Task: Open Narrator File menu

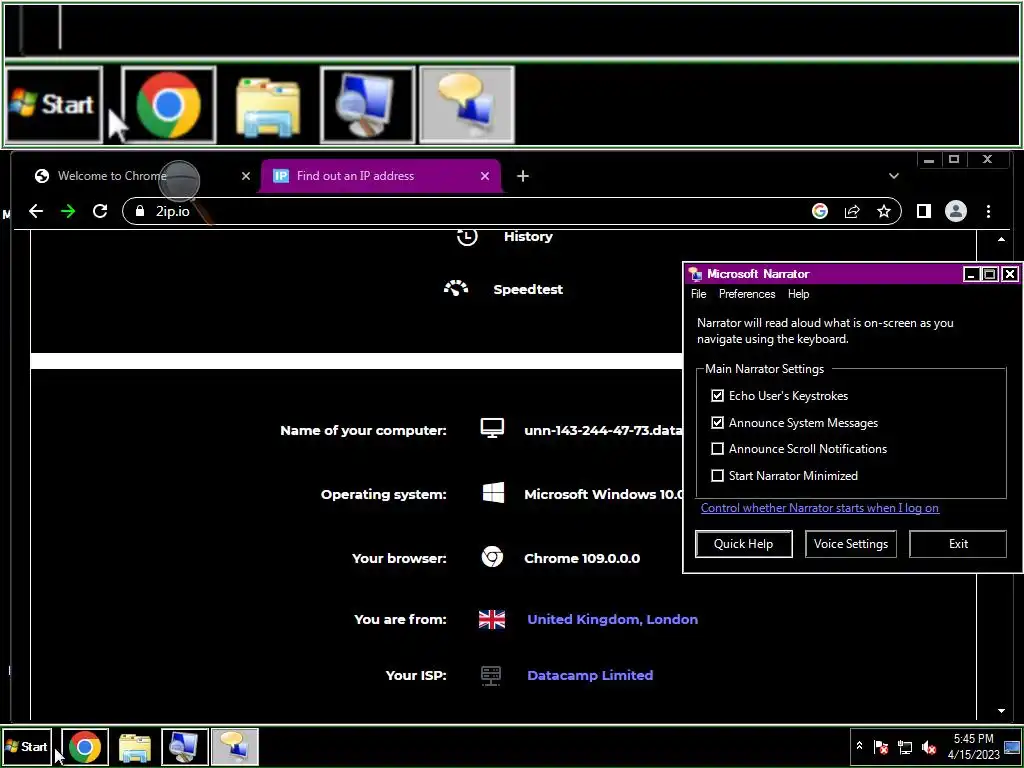Action: click(699, 294)
